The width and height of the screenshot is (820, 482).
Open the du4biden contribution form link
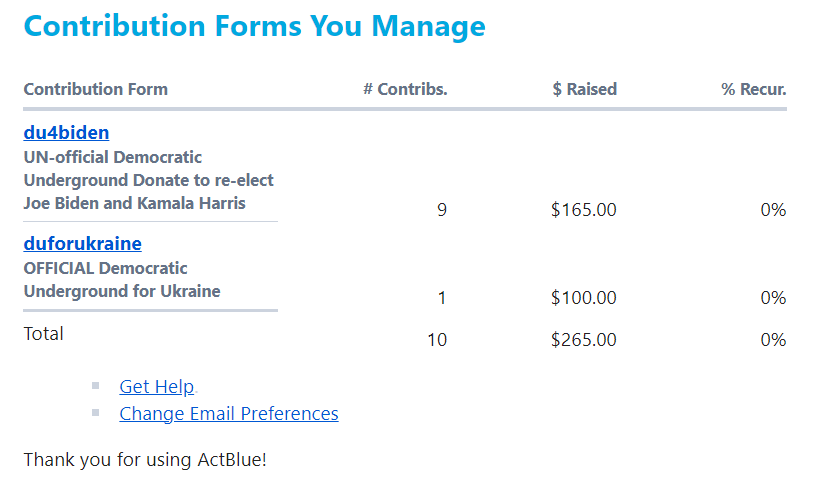[x=66, y=133]
